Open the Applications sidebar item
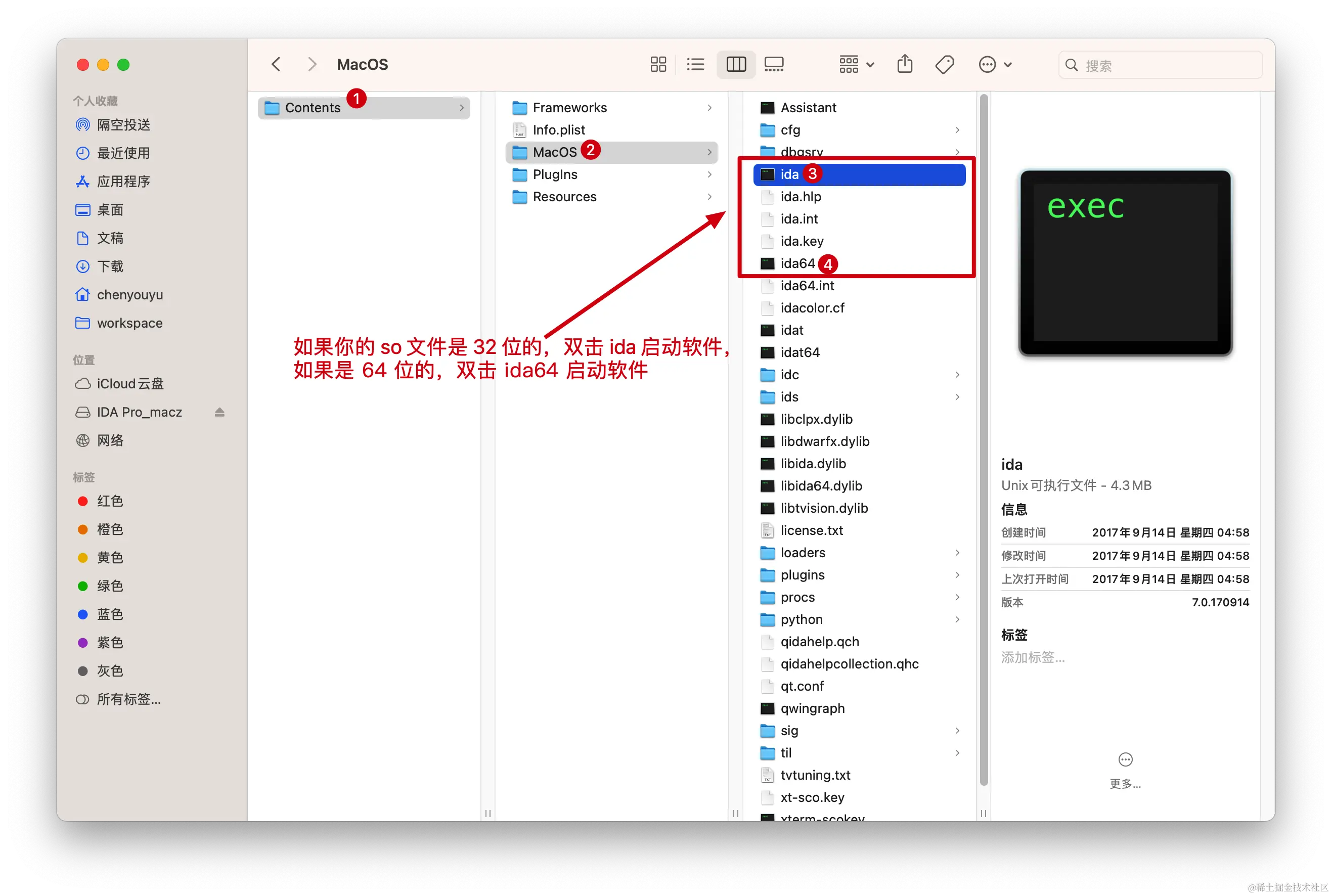Screen dimensions: 1332x896 point(123,181)
